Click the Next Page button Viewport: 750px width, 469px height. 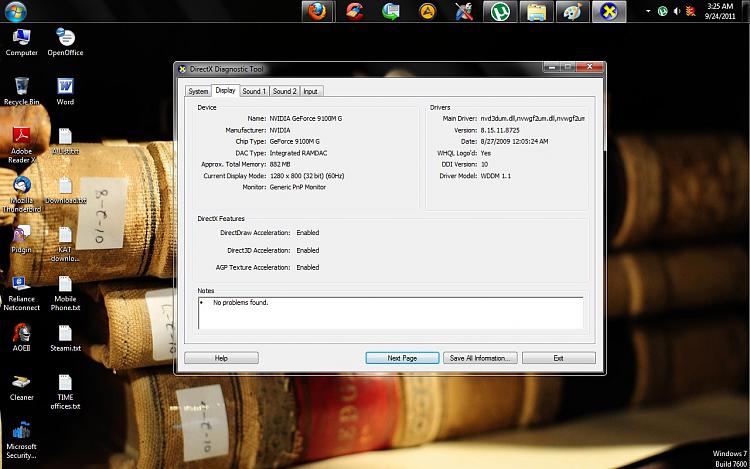(x=402, y=358)
